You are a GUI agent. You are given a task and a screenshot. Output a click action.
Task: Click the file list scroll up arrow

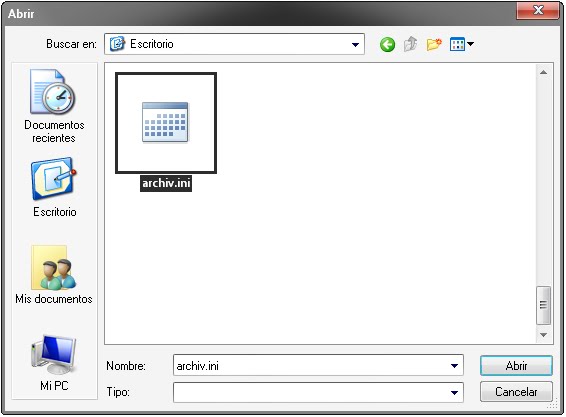click(543, 72)
